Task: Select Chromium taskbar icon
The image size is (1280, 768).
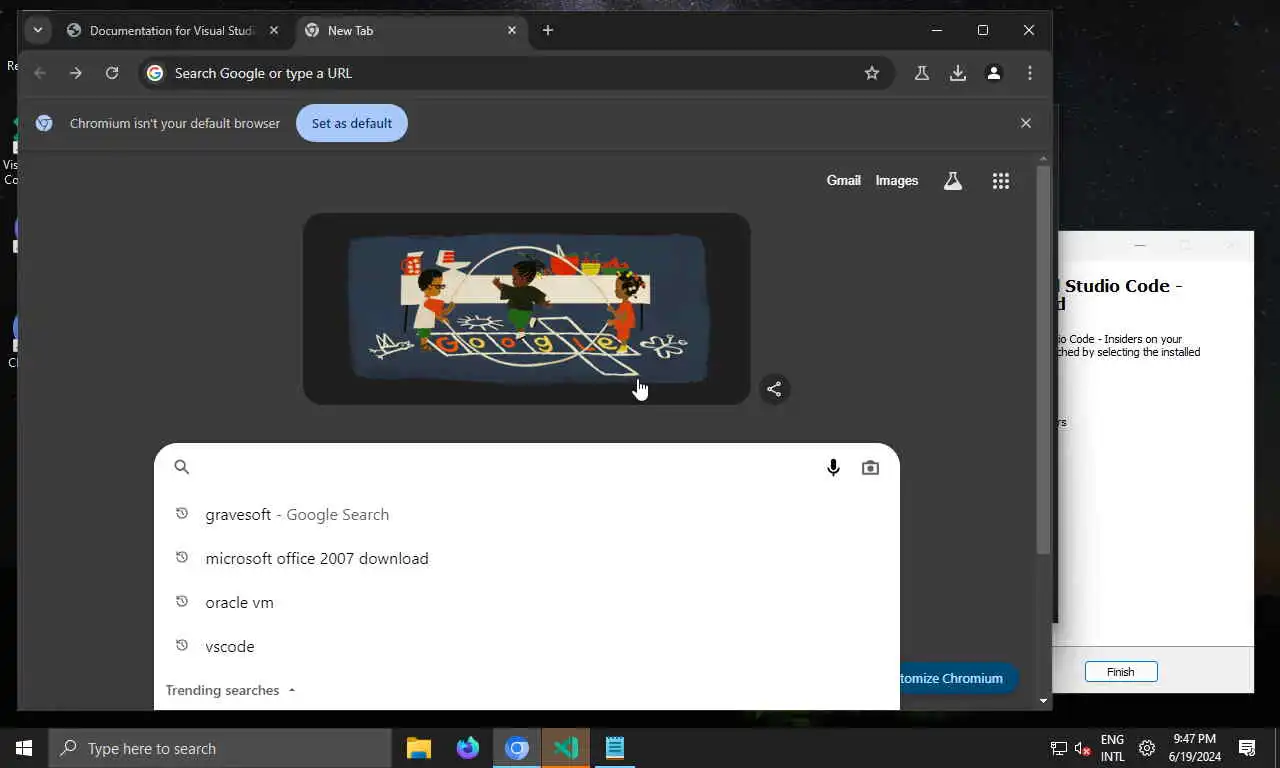Action: click(x=517, y=748)
